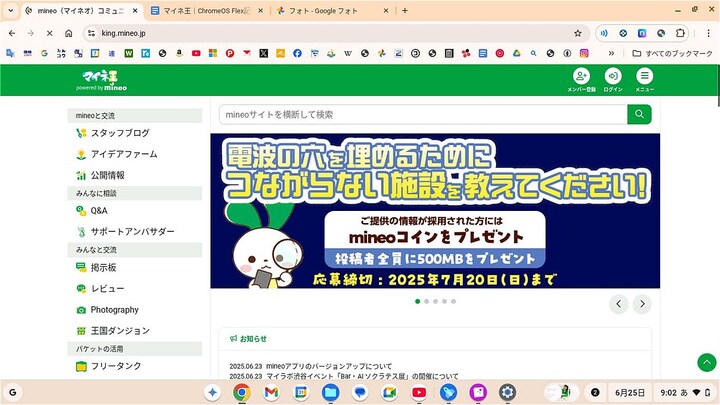
Task: Open the Google Drive bookmark icon
Action: coord(517,53)
